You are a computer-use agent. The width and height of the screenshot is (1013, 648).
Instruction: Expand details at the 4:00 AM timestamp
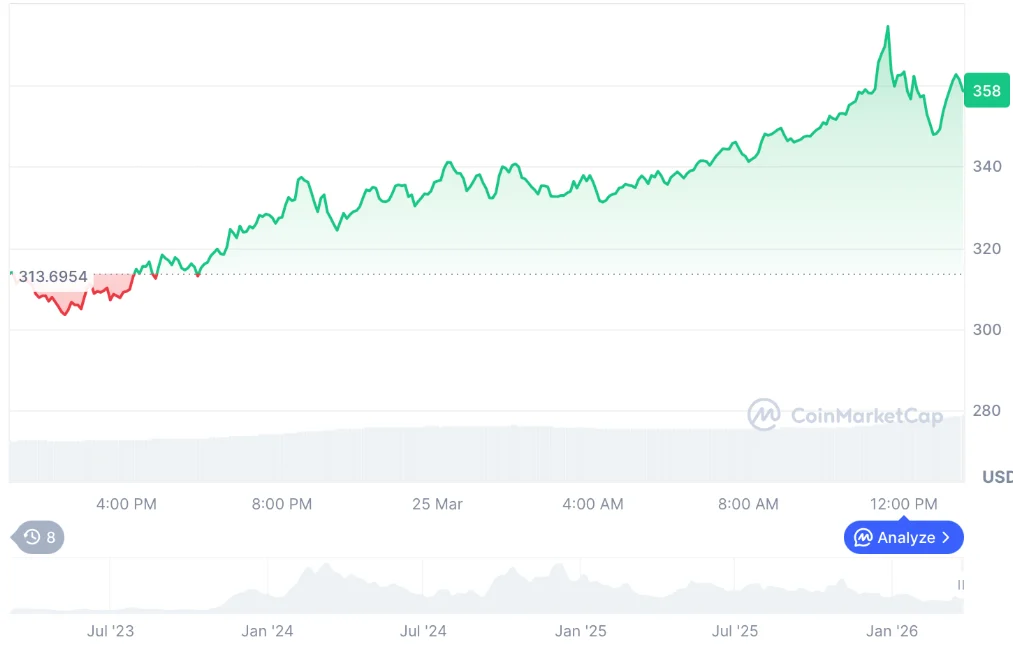(x=592, y=505)
